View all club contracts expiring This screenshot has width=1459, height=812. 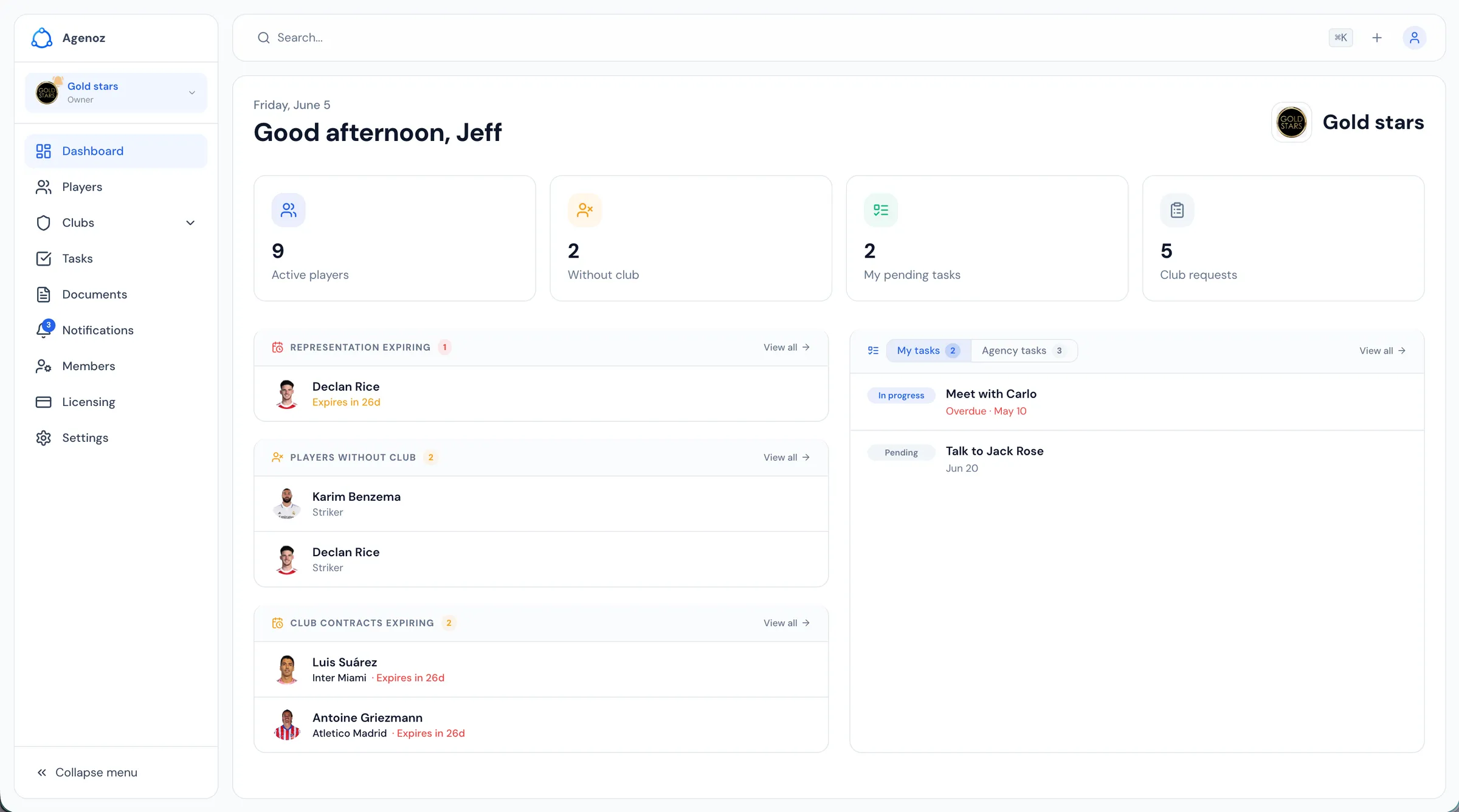787,623
